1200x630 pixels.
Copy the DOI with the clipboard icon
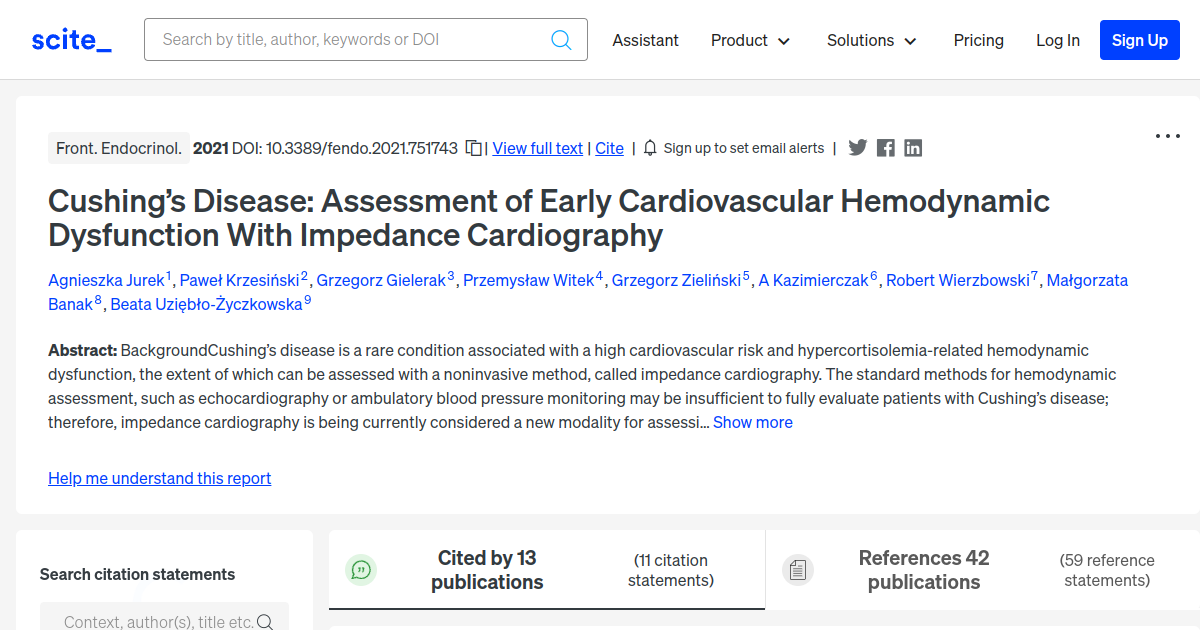click(474, 148)
